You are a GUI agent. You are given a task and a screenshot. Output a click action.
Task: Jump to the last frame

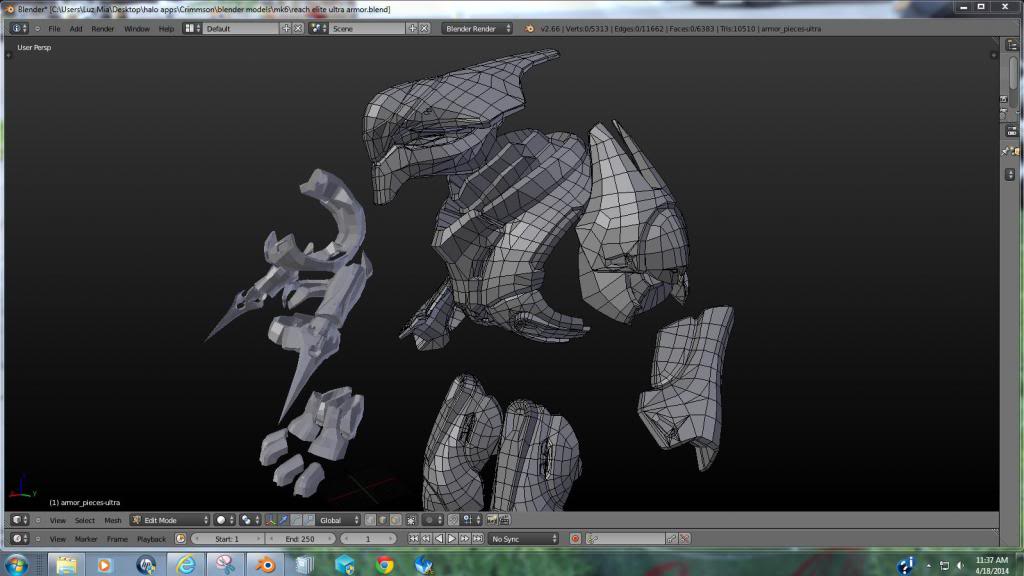[x=477, y=539]
